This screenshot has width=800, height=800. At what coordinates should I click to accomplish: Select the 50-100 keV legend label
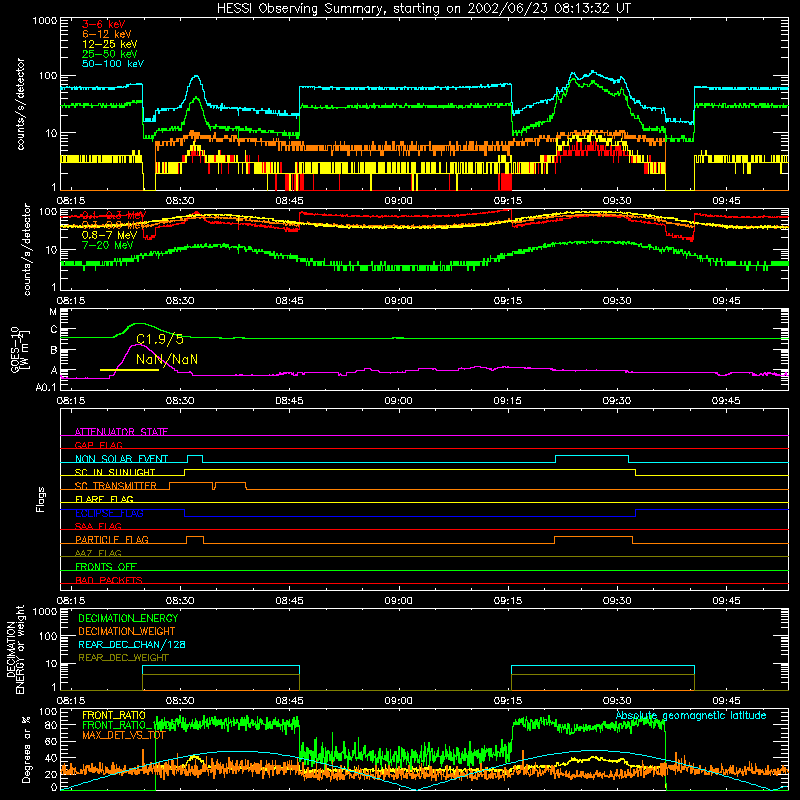click(113, 64)
